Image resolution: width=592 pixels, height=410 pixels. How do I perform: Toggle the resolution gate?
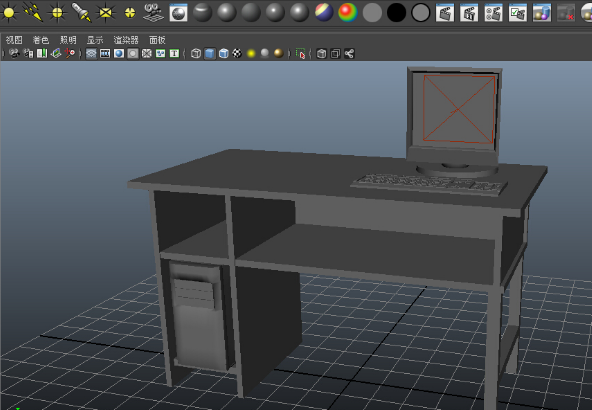pyautogui.click(x=119, y=54)
